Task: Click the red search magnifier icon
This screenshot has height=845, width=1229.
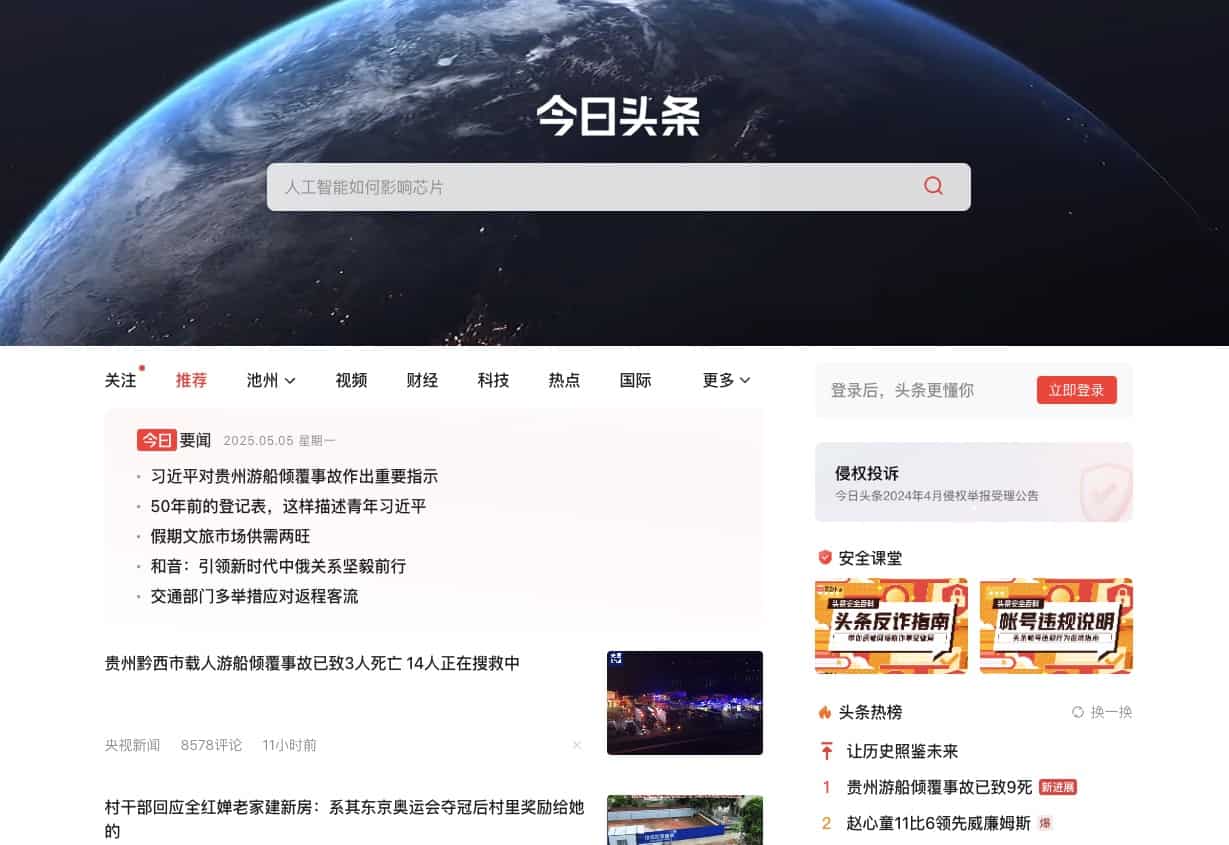Action: click(x=933, y=186)
